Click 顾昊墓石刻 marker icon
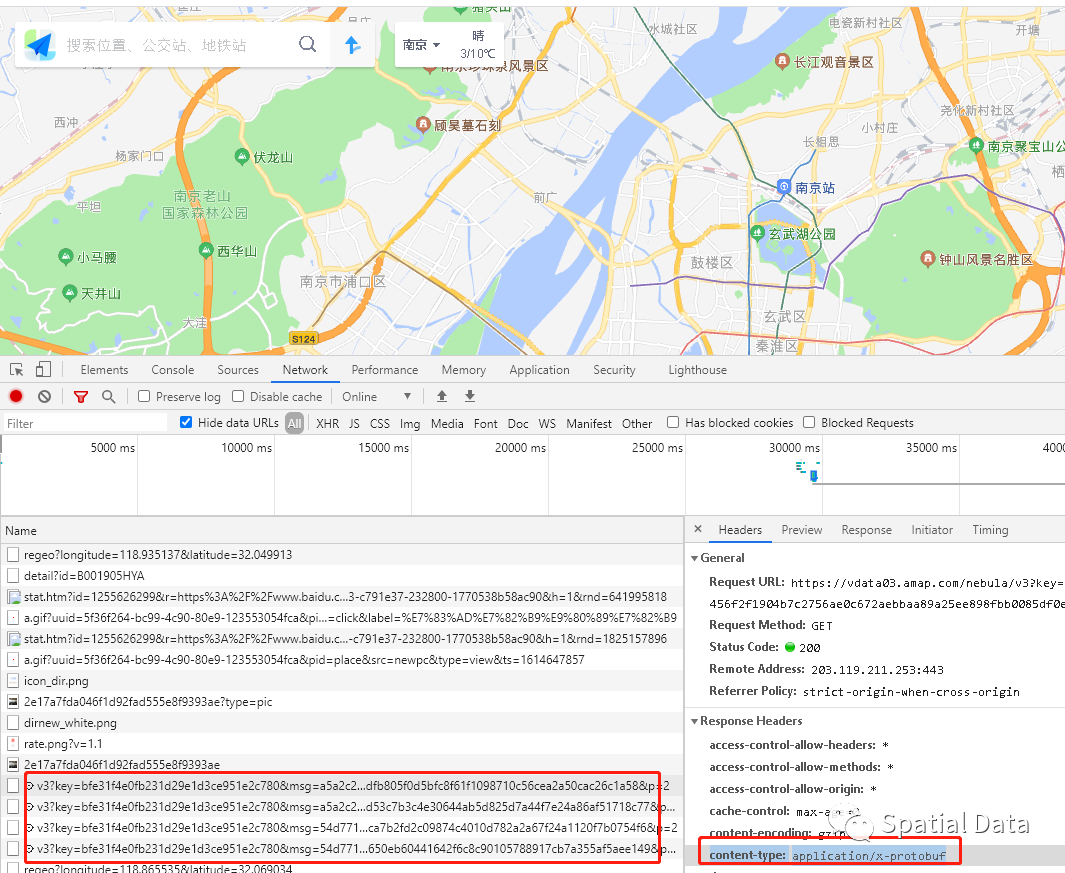This screenshot has width=1065, height=873. (423, 124)
